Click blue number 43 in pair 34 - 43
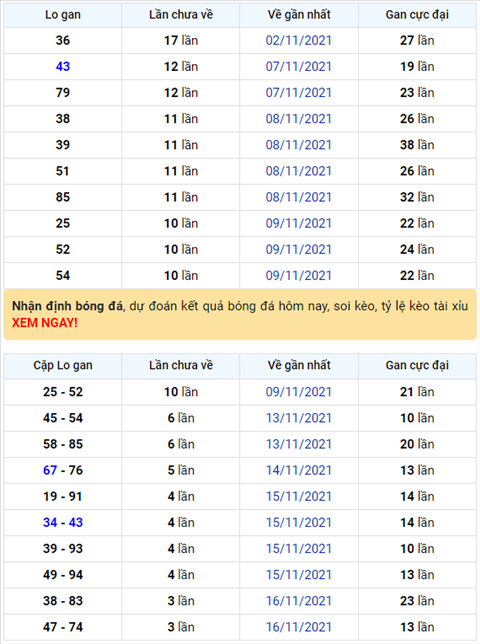Viewport: 480px width, 644px height. tap(76, 522)
